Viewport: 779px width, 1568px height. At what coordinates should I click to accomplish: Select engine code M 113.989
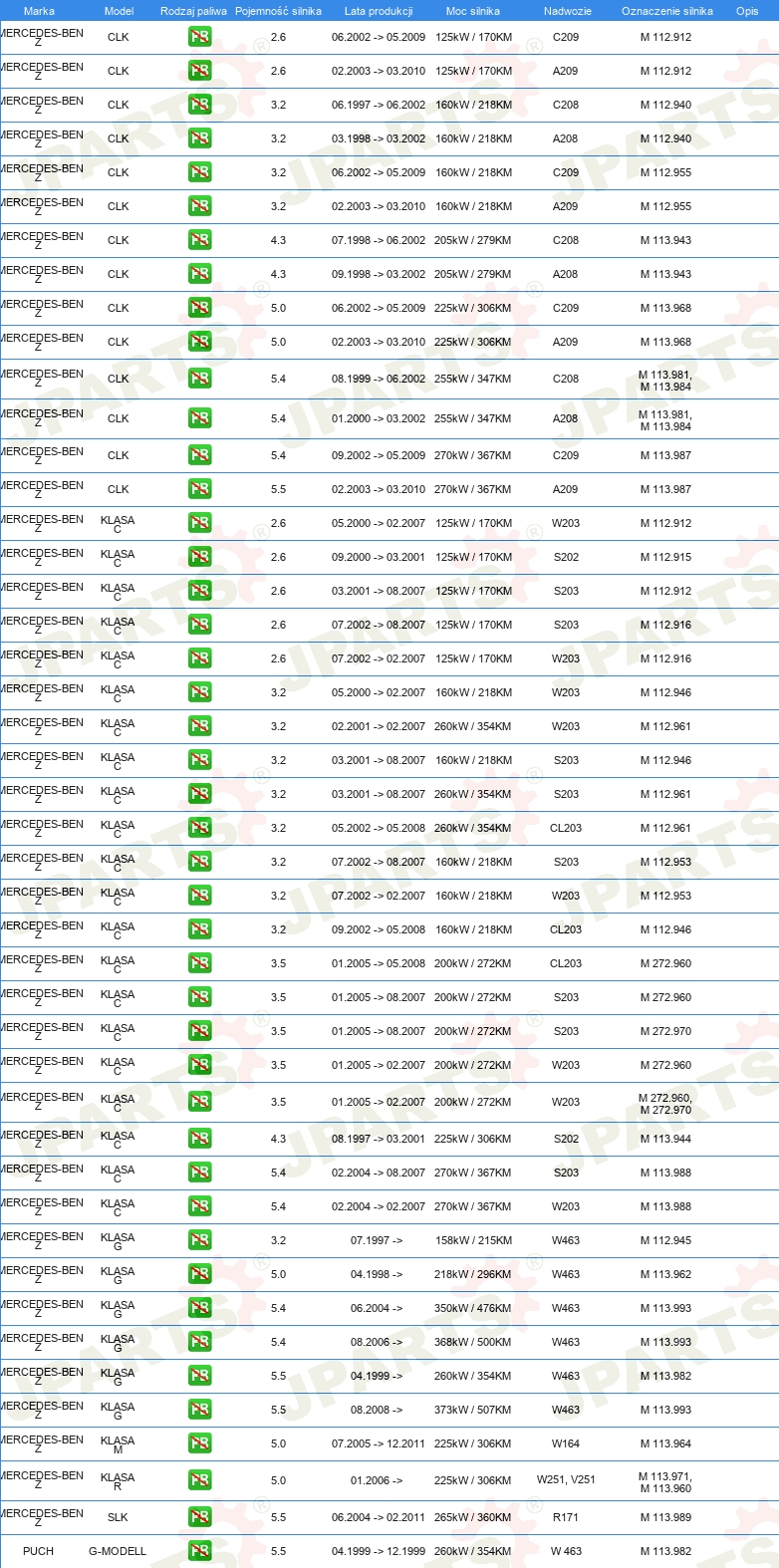tap(665, 1518)
